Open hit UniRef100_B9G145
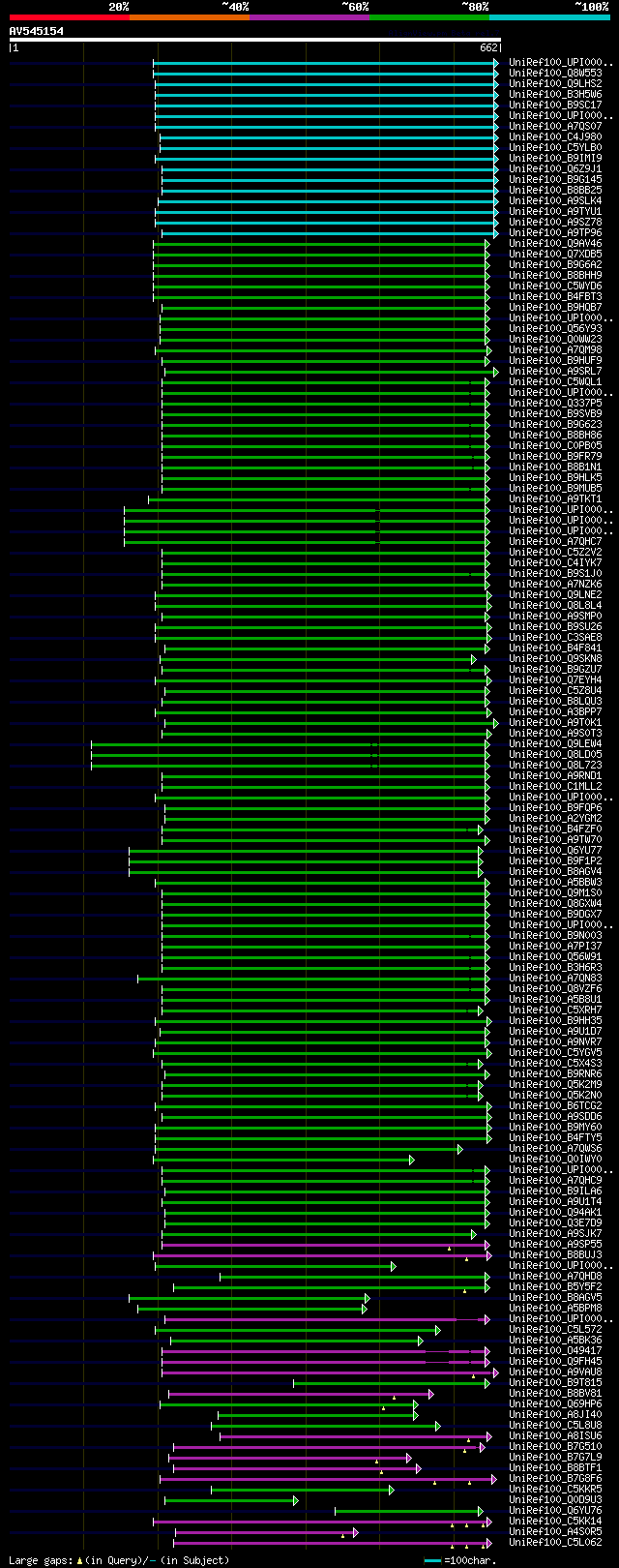 (x=555, y=179)
